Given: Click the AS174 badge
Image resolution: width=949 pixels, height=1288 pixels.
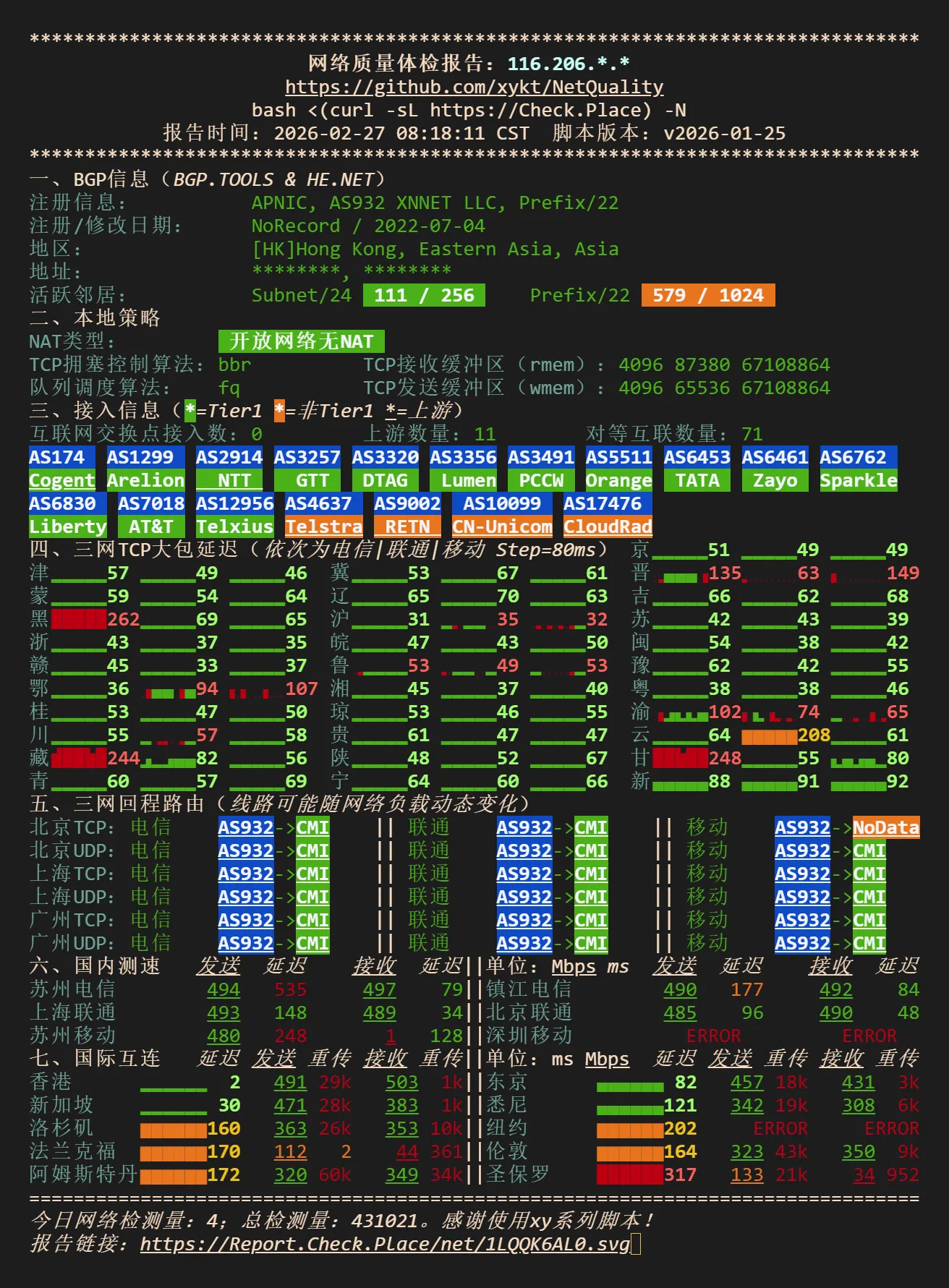Looking at the screenshot, I should coord(57,457).
